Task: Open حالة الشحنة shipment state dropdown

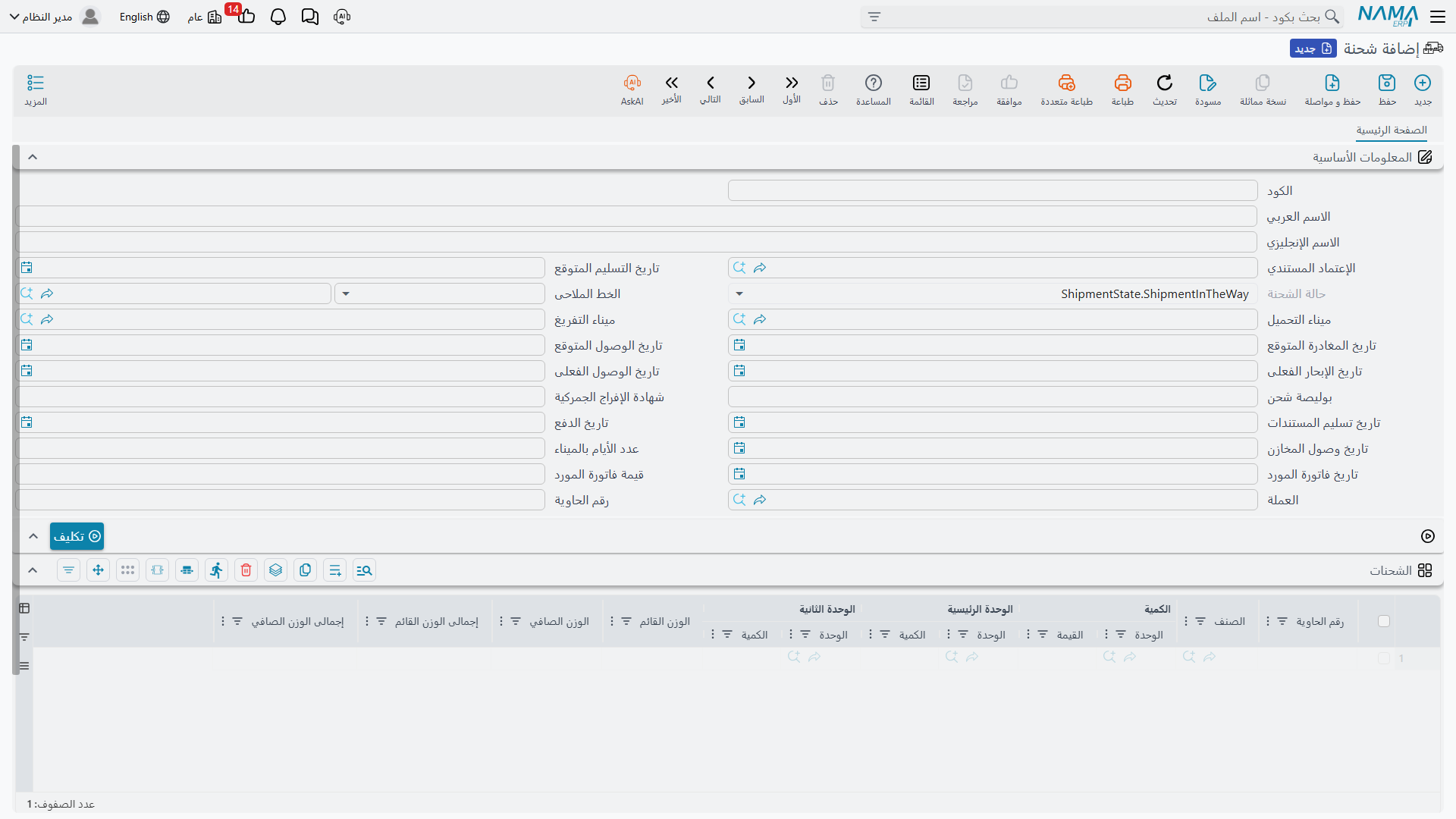Action: [739, 294]
